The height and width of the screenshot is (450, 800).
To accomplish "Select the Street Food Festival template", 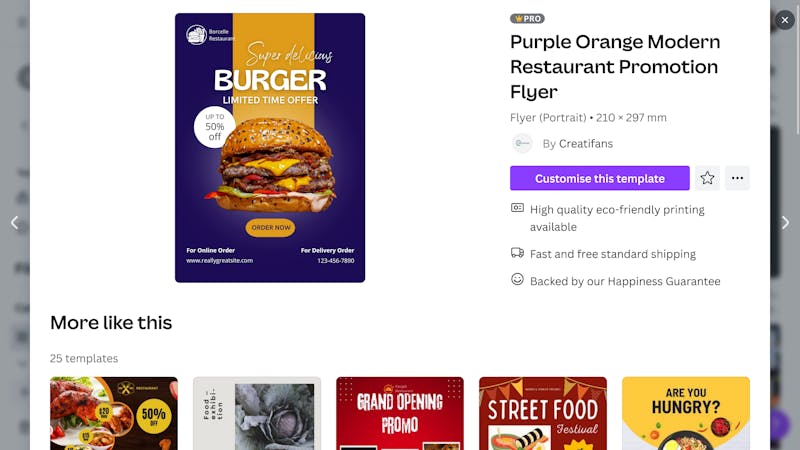I will click(x=543, y=413).
